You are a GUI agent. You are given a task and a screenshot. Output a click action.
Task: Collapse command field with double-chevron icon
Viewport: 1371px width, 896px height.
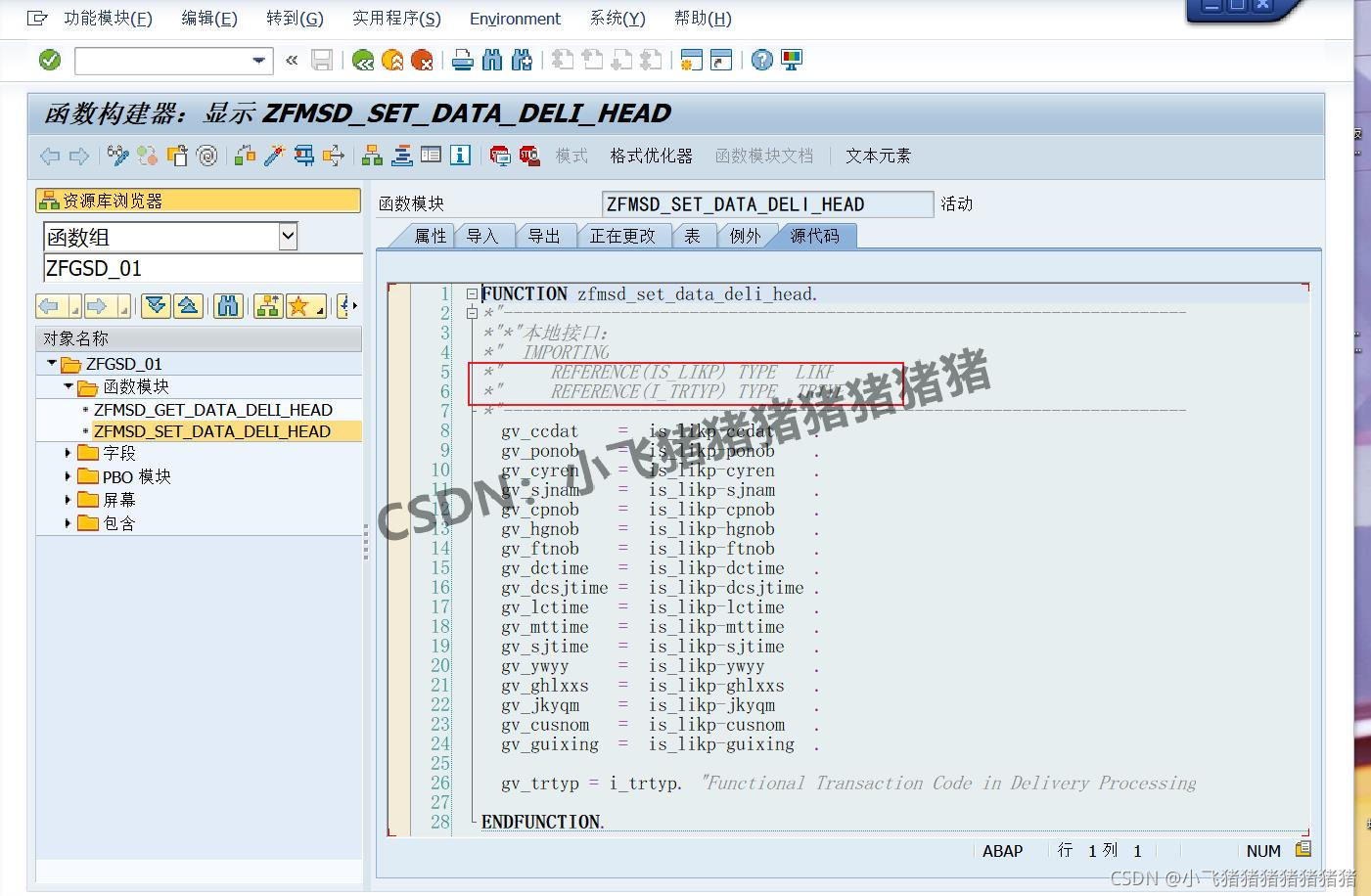coord(292,61)
